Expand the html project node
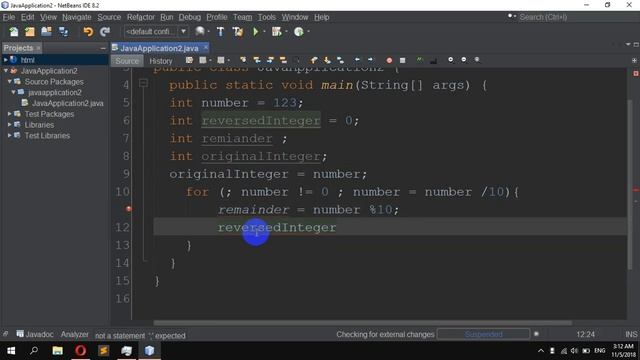This screenshot has height=360, width=640. pos(6,60)
